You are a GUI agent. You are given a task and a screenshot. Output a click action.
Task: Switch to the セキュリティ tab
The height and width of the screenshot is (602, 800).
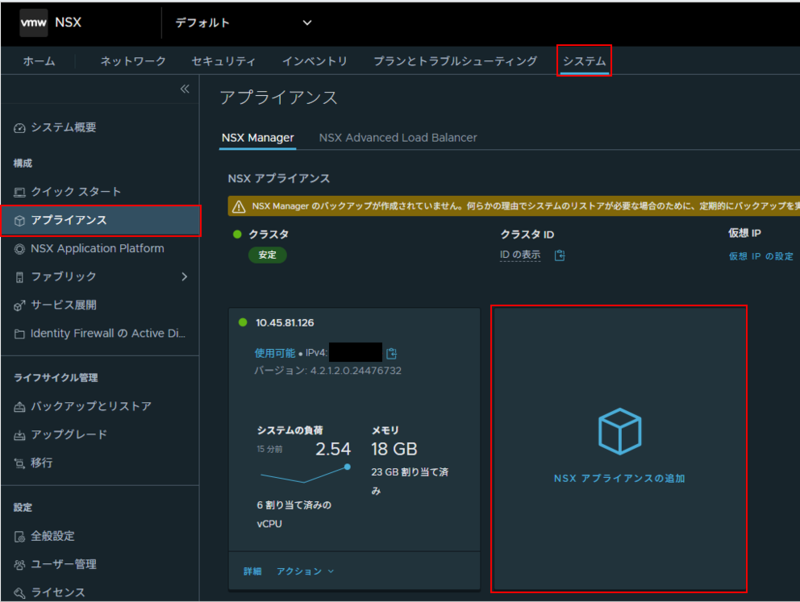click(x=223, y=61)
